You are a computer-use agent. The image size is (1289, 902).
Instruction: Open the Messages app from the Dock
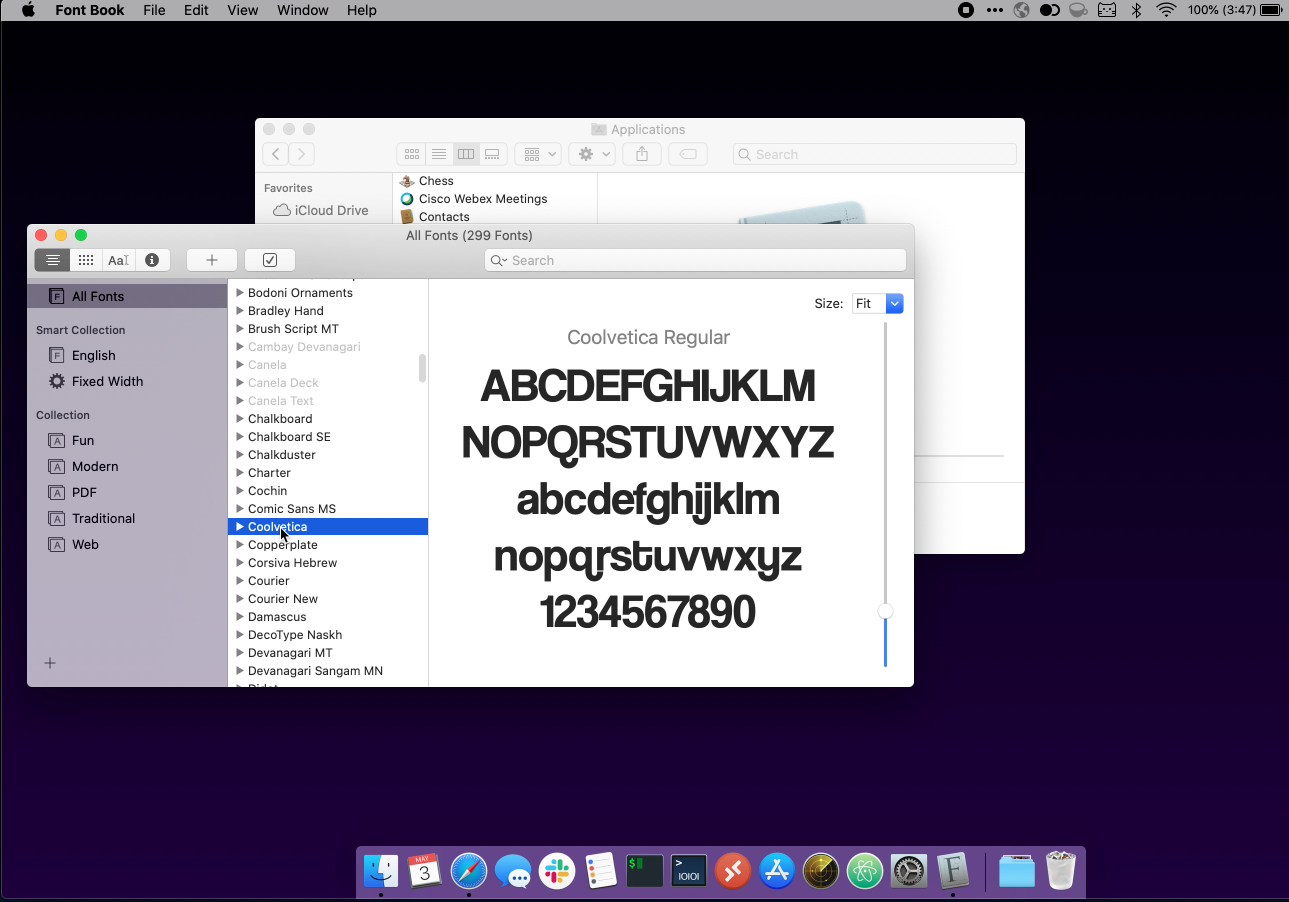(x=513, y=871)
